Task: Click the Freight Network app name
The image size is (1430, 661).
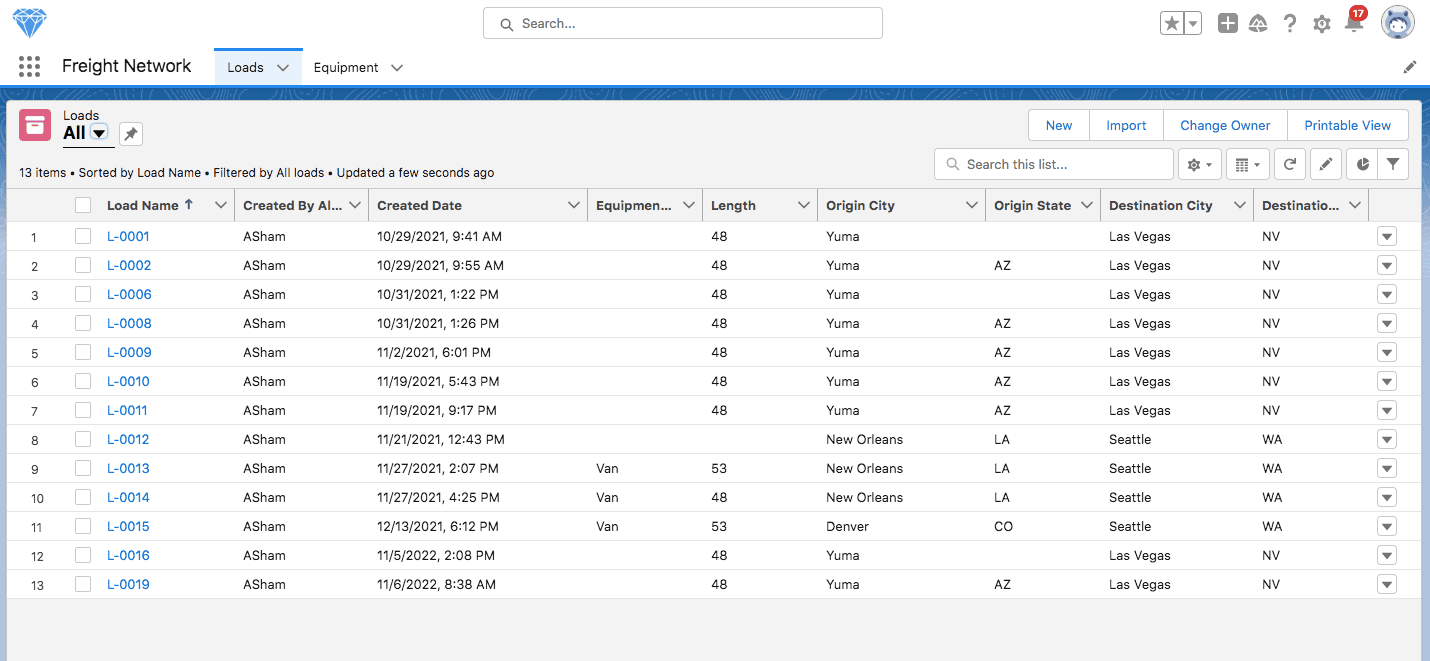Action: click(x=126, y=66)
